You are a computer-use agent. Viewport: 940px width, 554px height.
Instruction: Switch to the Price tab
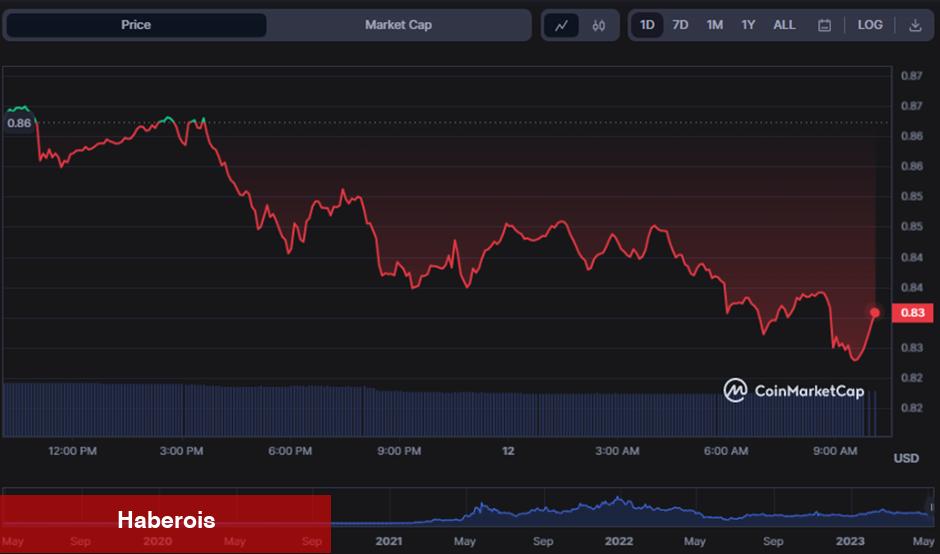tap(136, 25)
